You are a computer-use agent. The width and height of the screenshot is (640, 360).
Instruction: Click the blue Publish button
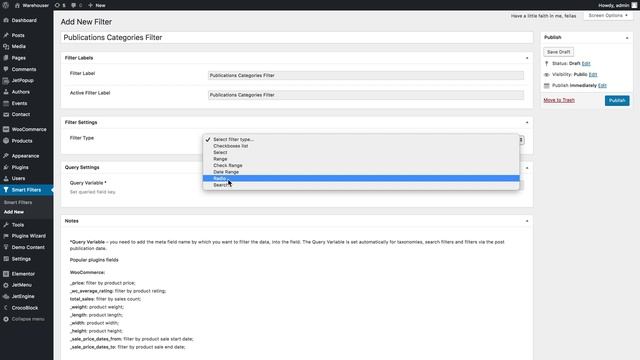(617, 100)
